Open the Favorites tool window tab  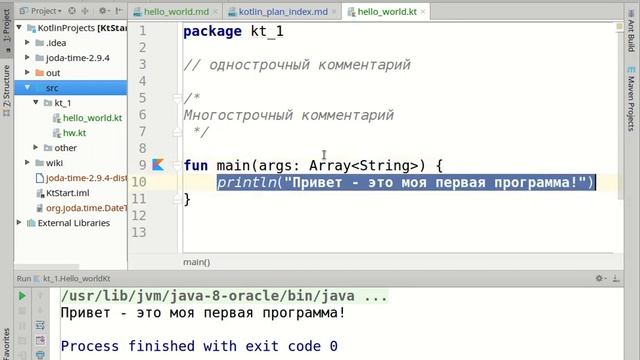(x=7, y=344)
